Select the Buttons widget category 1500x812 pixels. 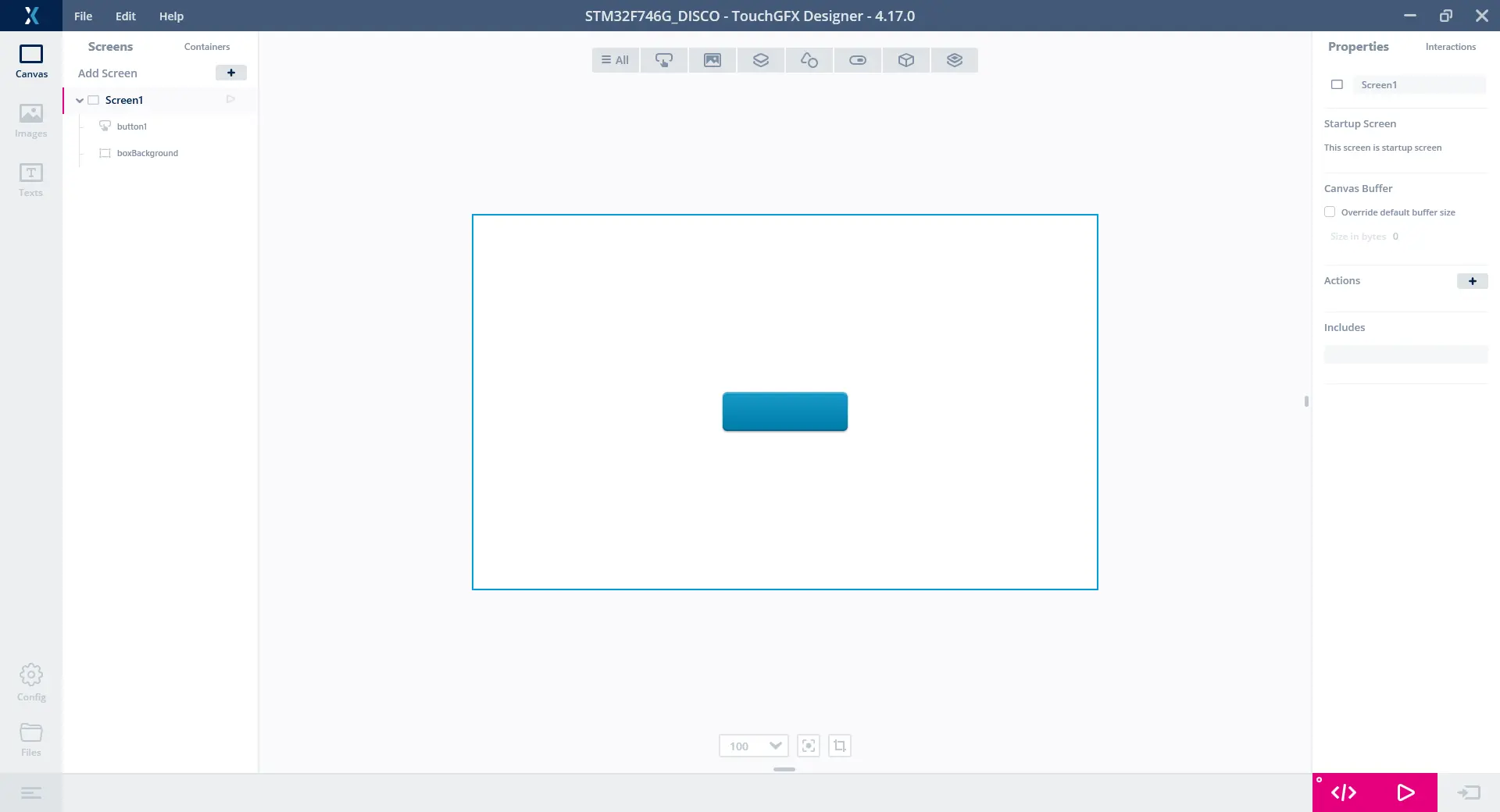[664, 60]
